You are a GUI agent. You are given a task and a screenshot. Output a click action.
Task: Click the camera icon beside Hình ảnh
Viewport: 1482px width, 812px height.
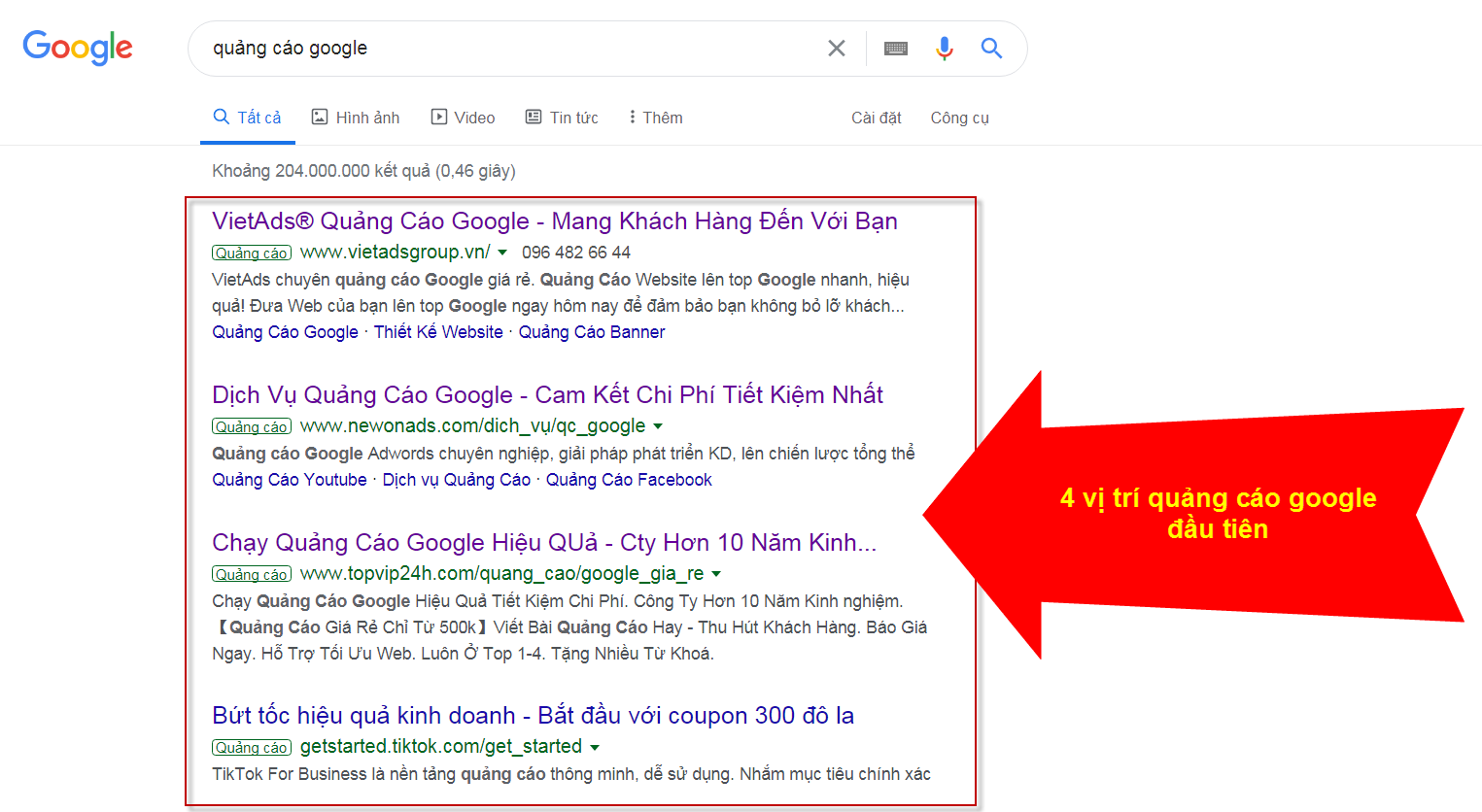coord(321,117)
